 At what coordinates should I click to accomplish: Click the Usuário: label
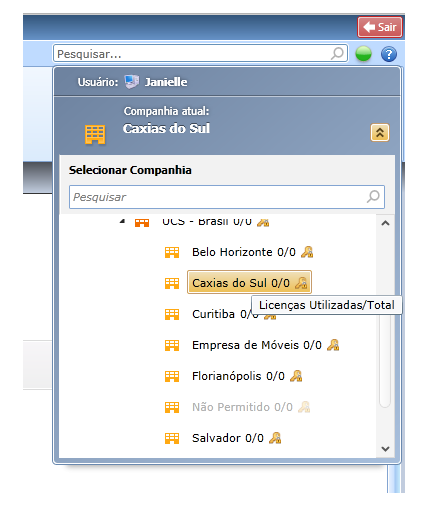tap(98, 82)
